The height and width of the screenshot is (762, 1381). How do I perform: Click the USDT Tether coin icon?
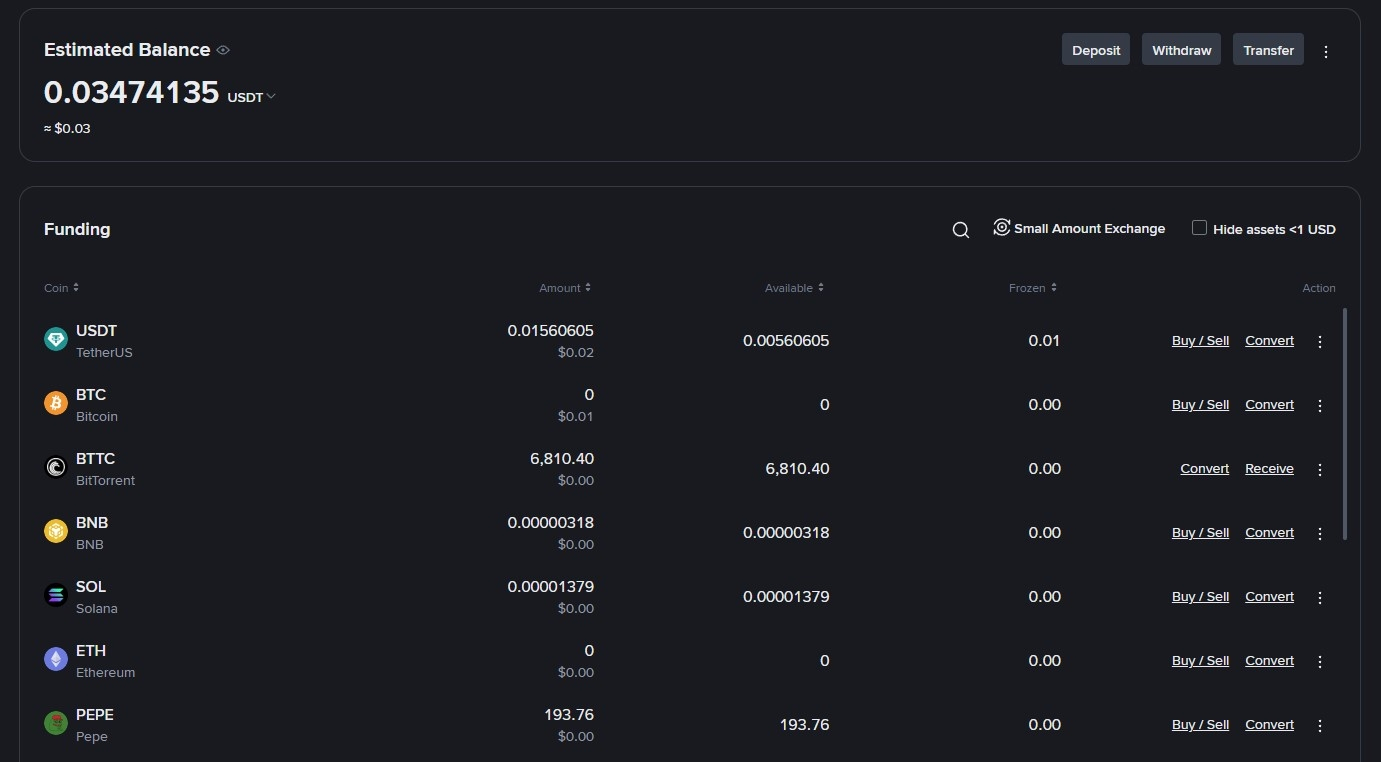(56, 340)
